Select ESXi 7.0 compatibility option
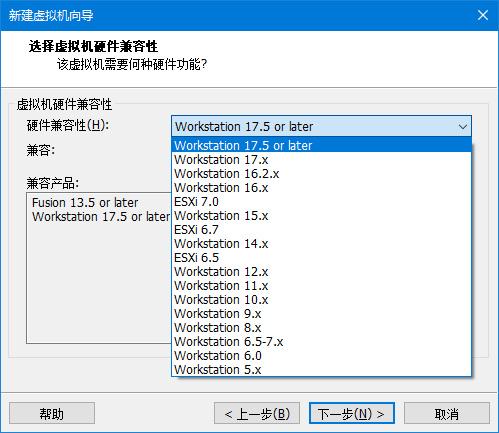Screen dimensions: 499x433 pos(321,202)
